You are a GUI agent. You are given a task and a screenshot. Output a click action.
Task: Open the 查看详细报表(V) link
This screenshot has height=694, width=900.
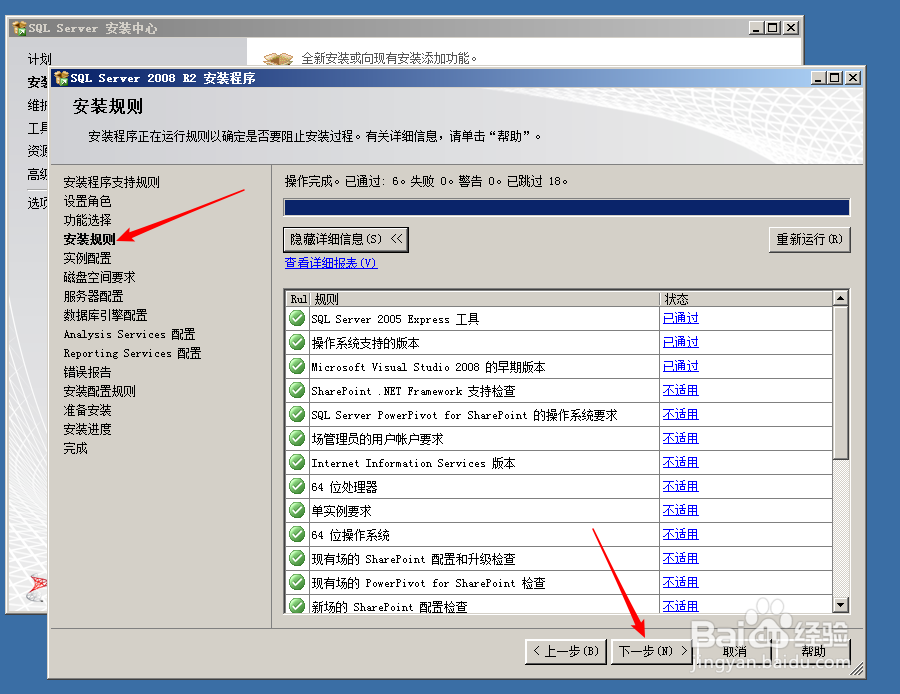pyautogui.click(x=331, y=263)
